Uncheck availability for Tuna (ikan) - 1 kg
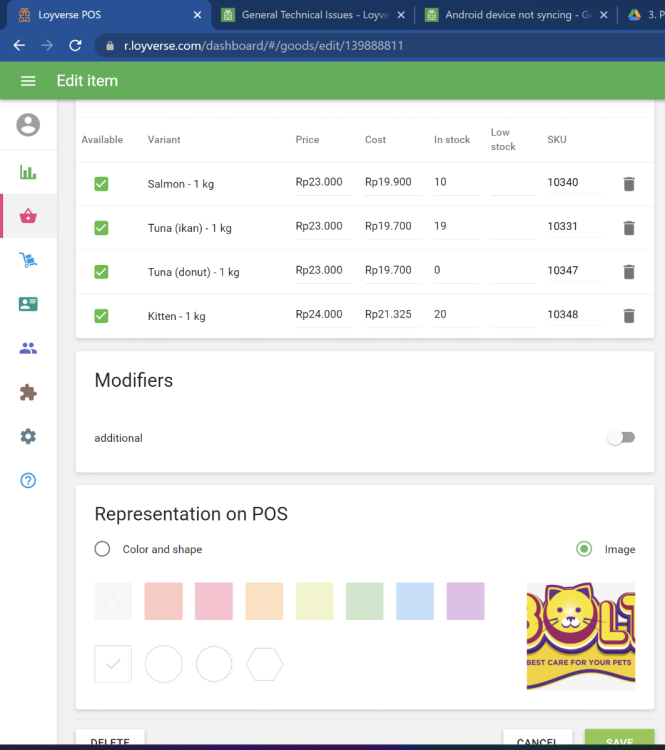665x750 pixels. pyautogui.click(x=101, y=228)
